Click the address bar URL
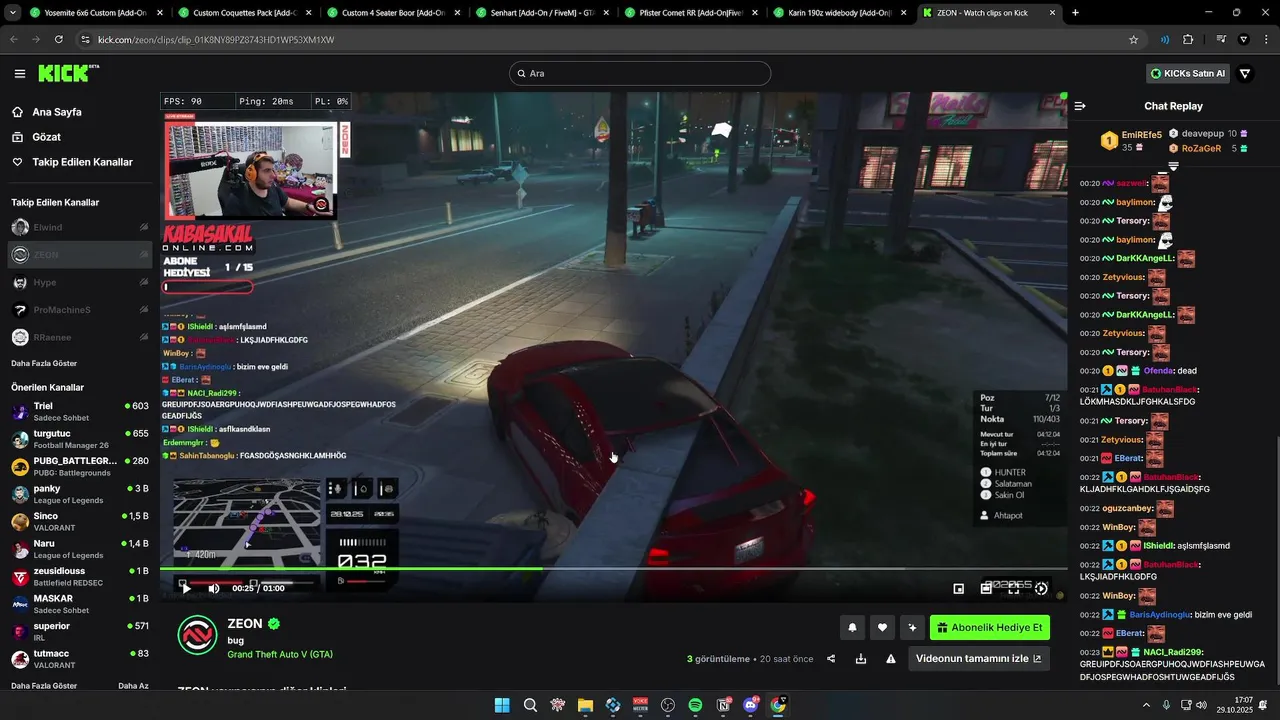 click(216, 40)
